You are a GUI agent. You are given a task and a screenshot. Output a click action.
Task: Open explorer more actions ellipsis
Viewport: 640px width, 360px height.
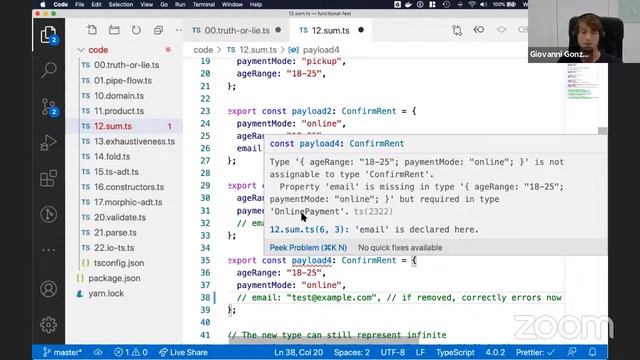pyautogui.click(x=179, y=30)
